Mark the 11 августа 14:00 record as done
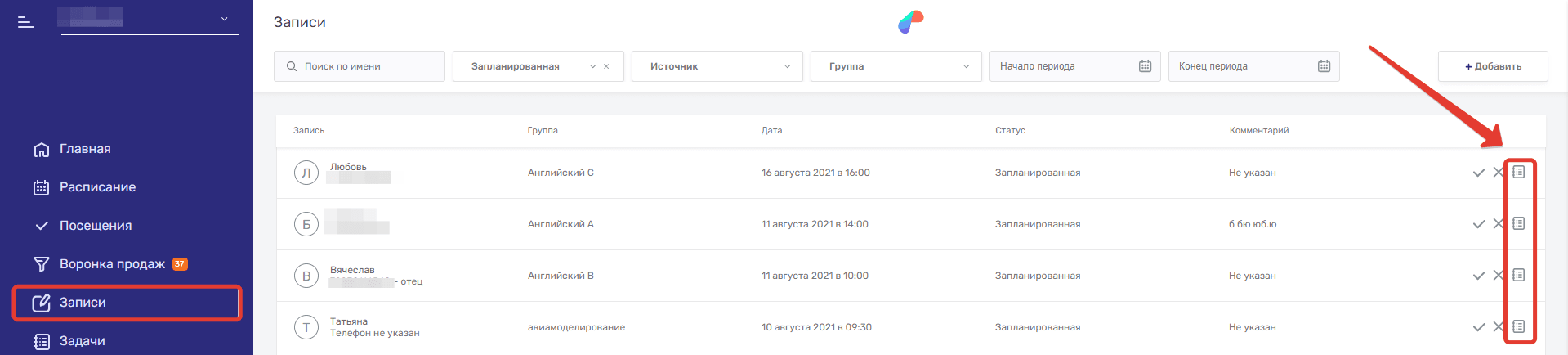 tap(1478, 224)
